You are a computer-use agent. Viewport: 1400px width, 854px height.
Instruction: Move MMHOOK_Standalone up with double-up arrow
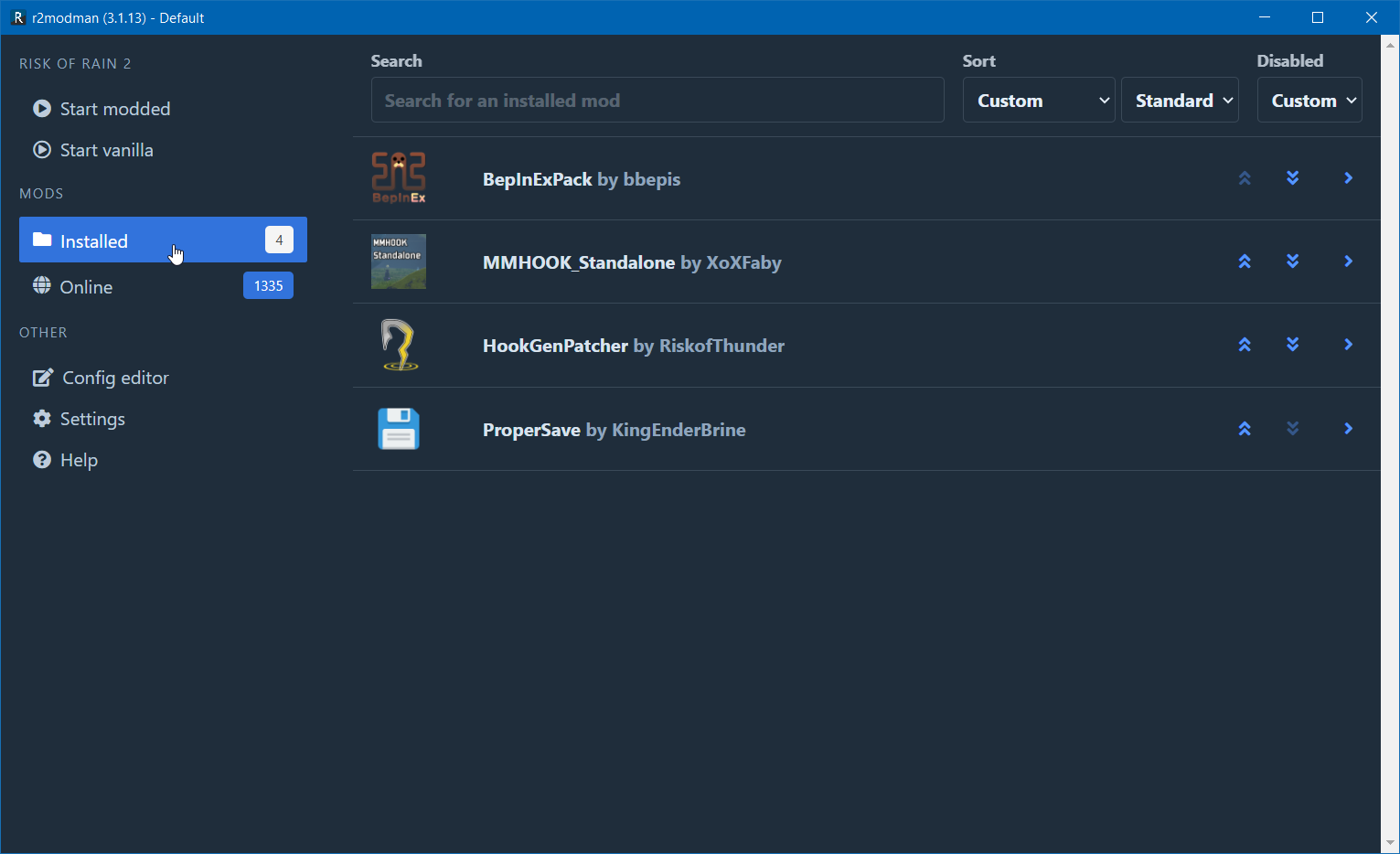[x=1245, y=262]
